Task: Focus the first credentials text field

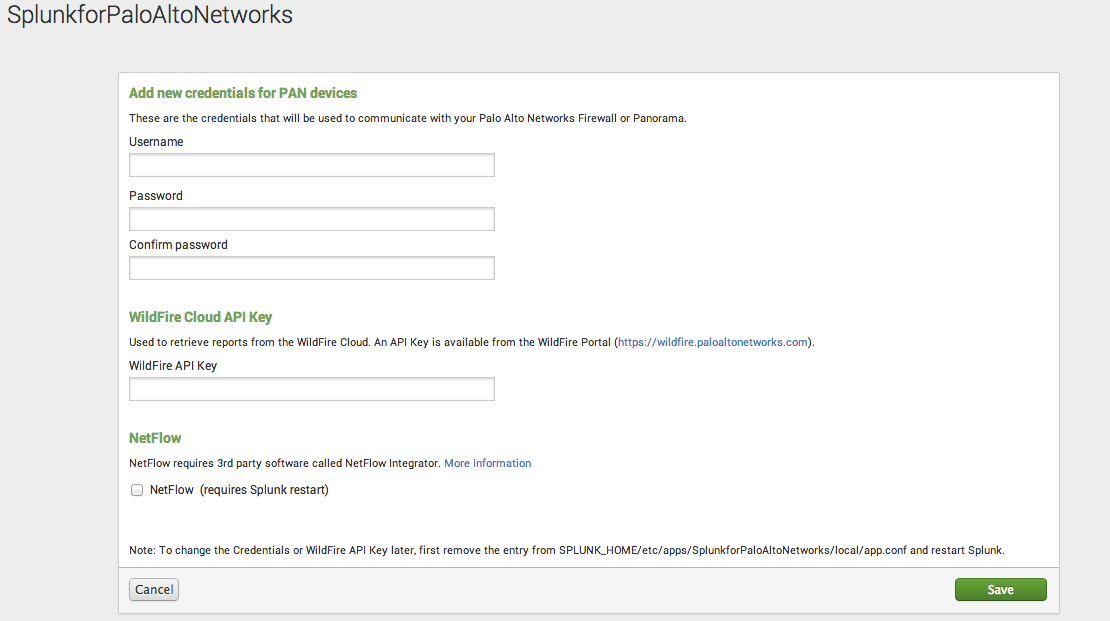Action: coord(310,164)
